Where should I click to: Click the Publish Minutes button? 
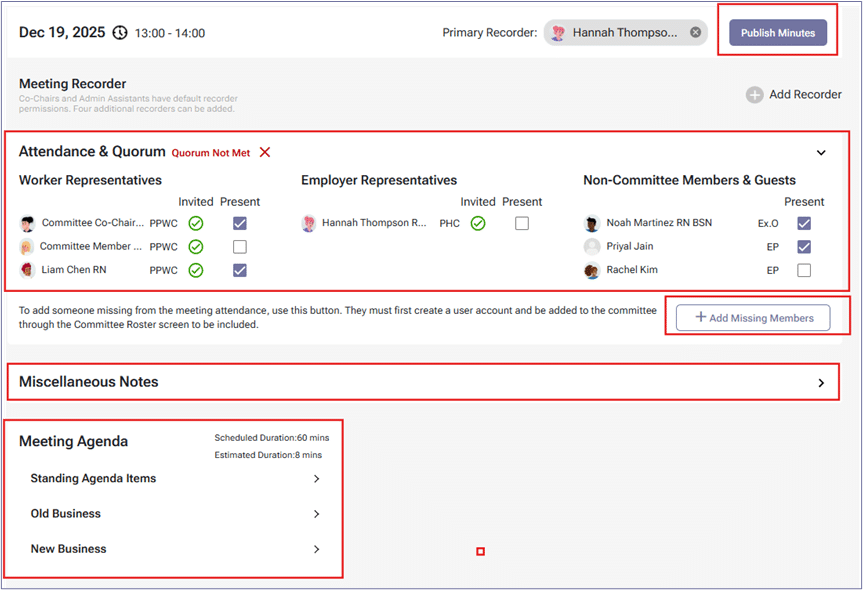(777, 33)
